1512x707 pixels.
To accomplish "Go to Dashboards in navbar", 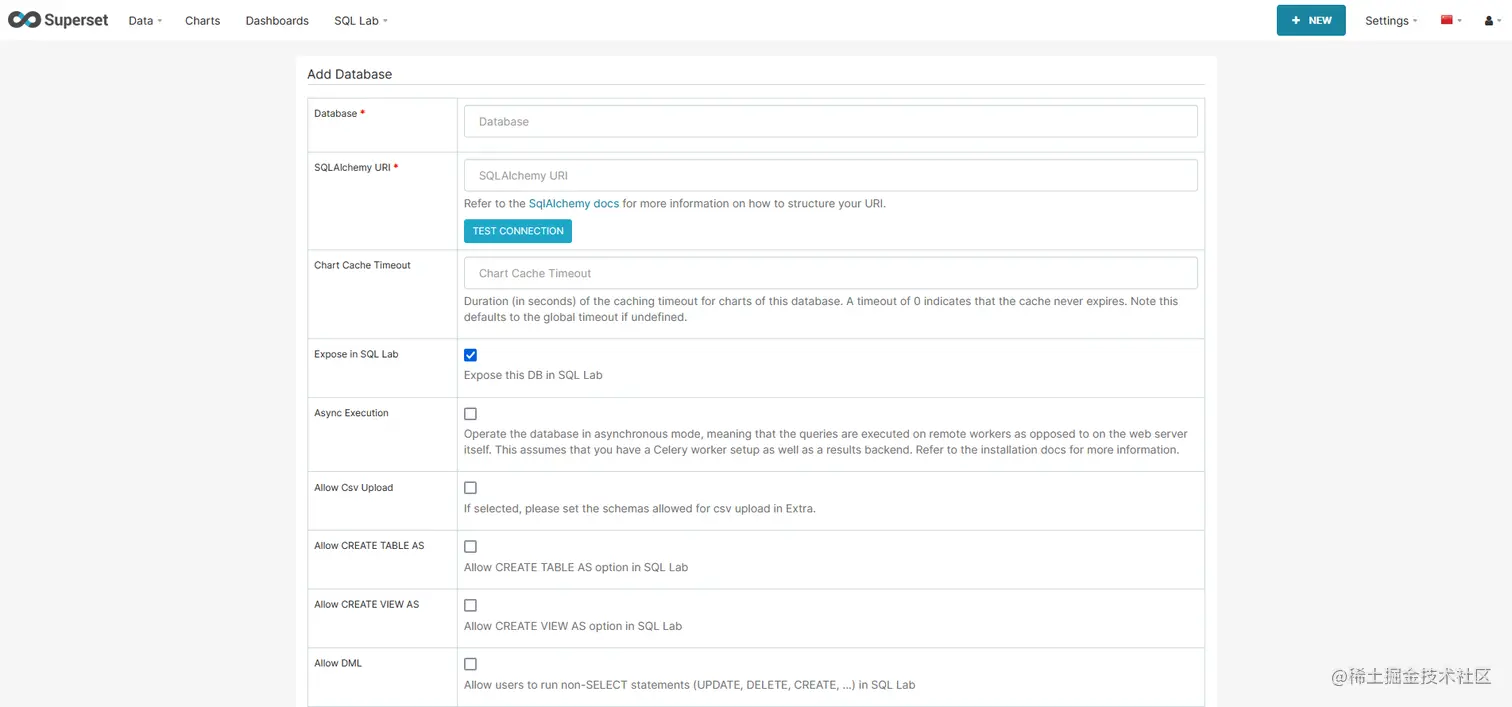I will (277, 20).
